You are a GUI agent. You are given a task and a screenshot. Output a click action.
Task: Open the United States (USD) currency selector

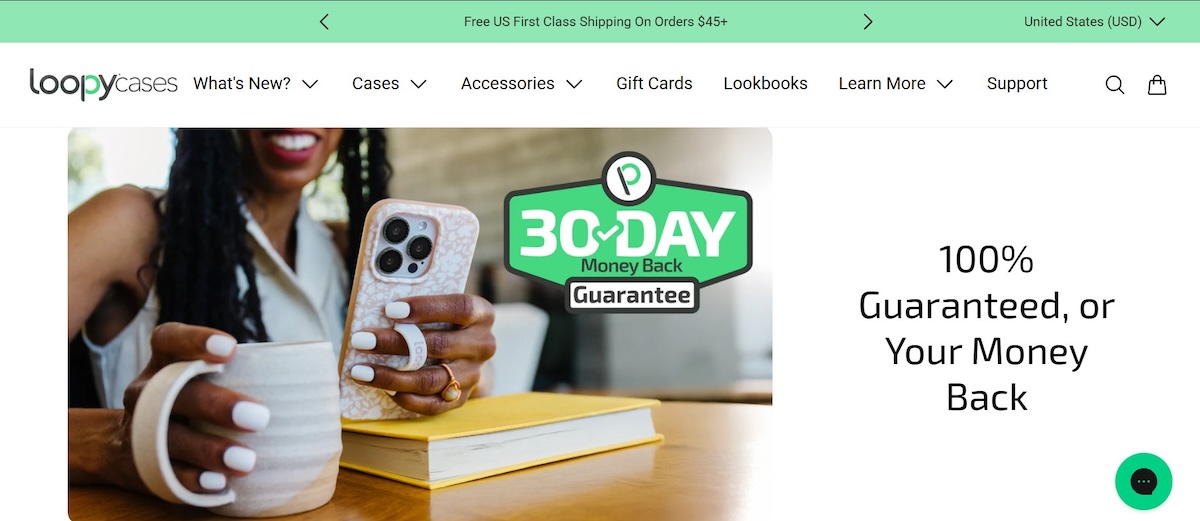click(1095, 21)
